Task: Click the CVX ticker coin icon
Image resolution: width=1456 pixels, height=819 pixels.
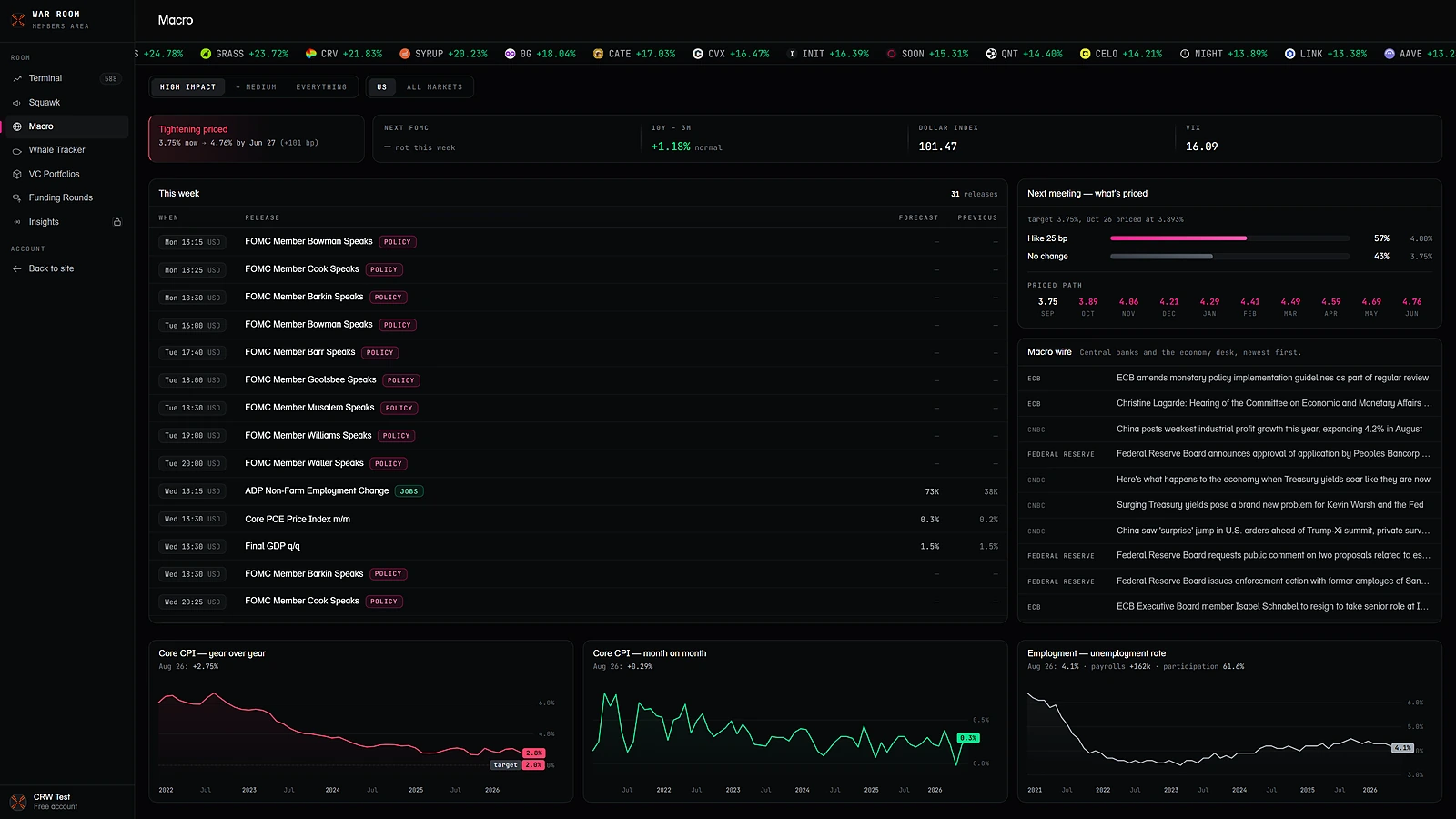Action: [x=698, y=54]
